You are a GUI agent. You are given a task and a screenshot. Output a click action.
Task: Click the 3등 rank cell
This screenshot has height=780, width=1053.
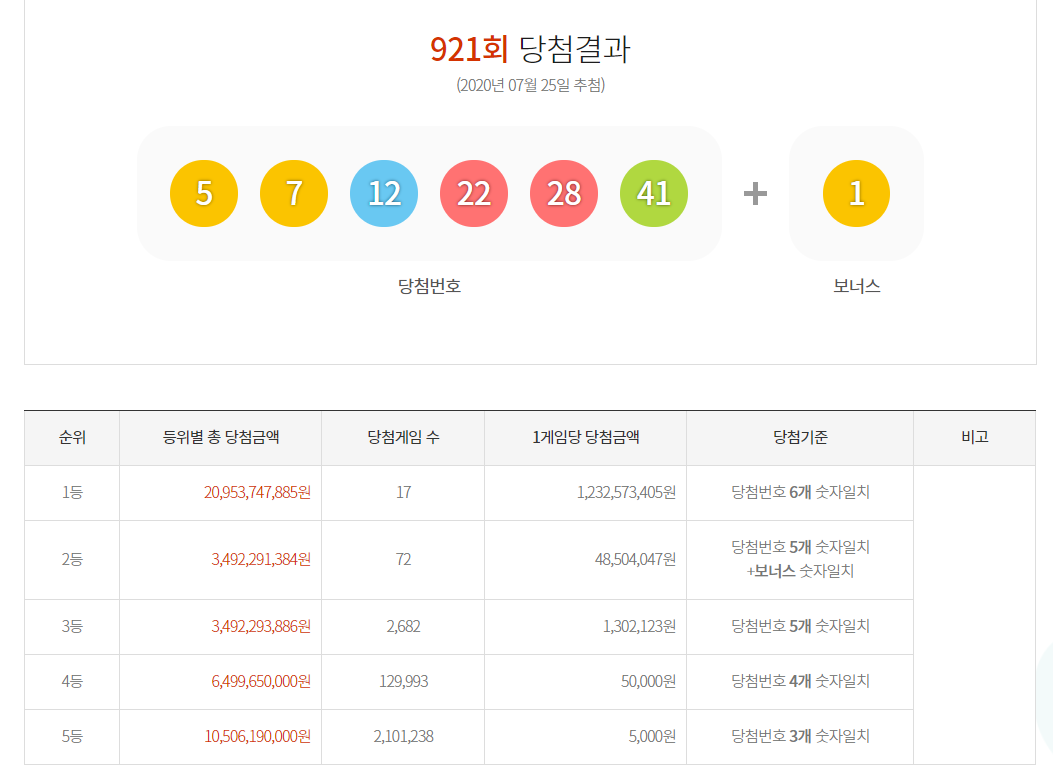(72, 627)
